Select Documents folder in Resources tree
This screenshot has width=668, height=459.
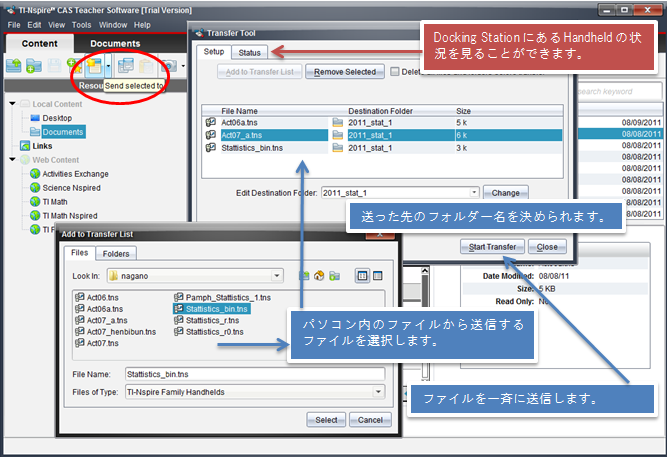[63, 132]
